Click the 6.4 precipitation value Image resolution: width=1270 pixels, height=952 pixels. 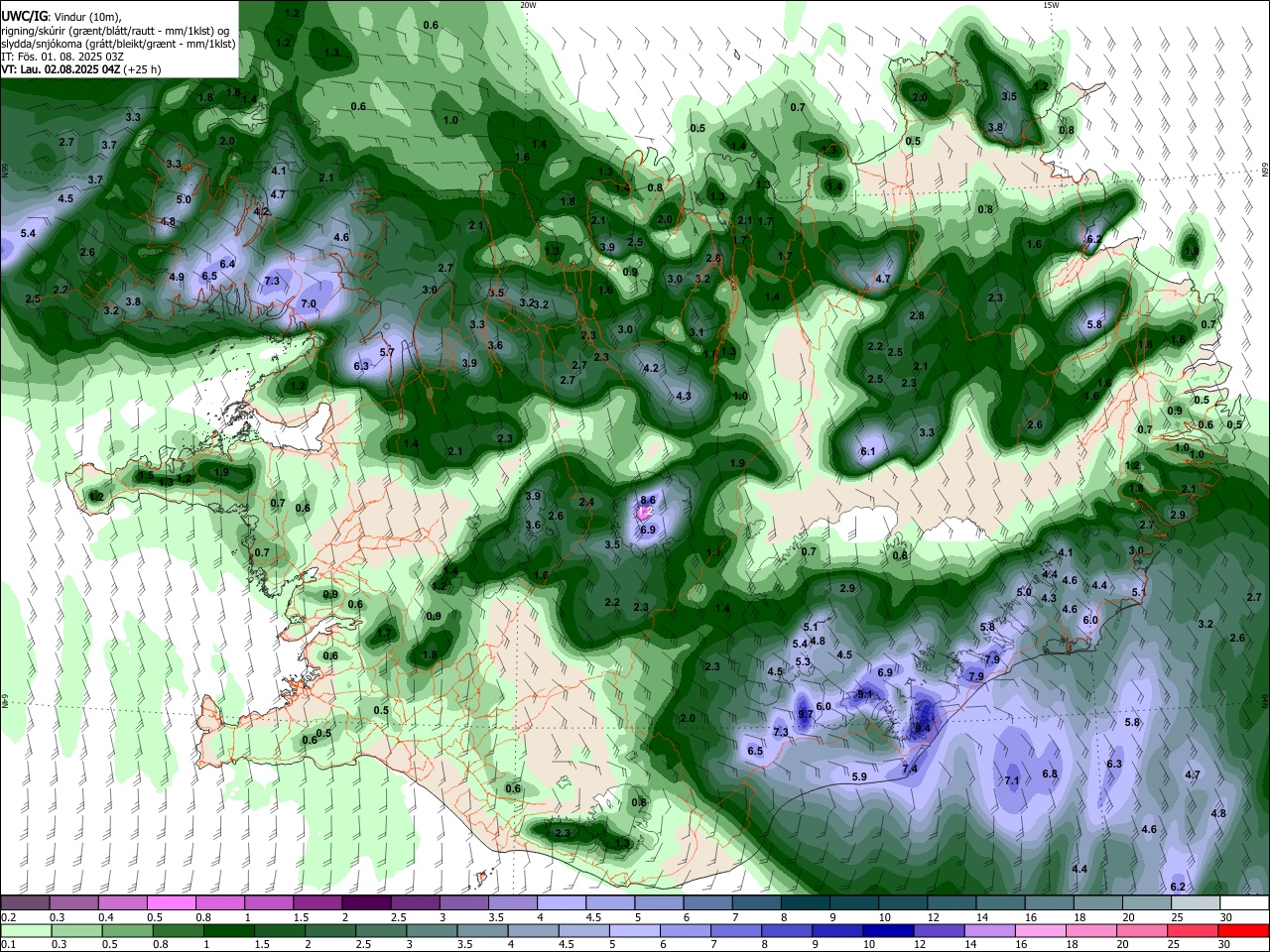tap(227, 264)
